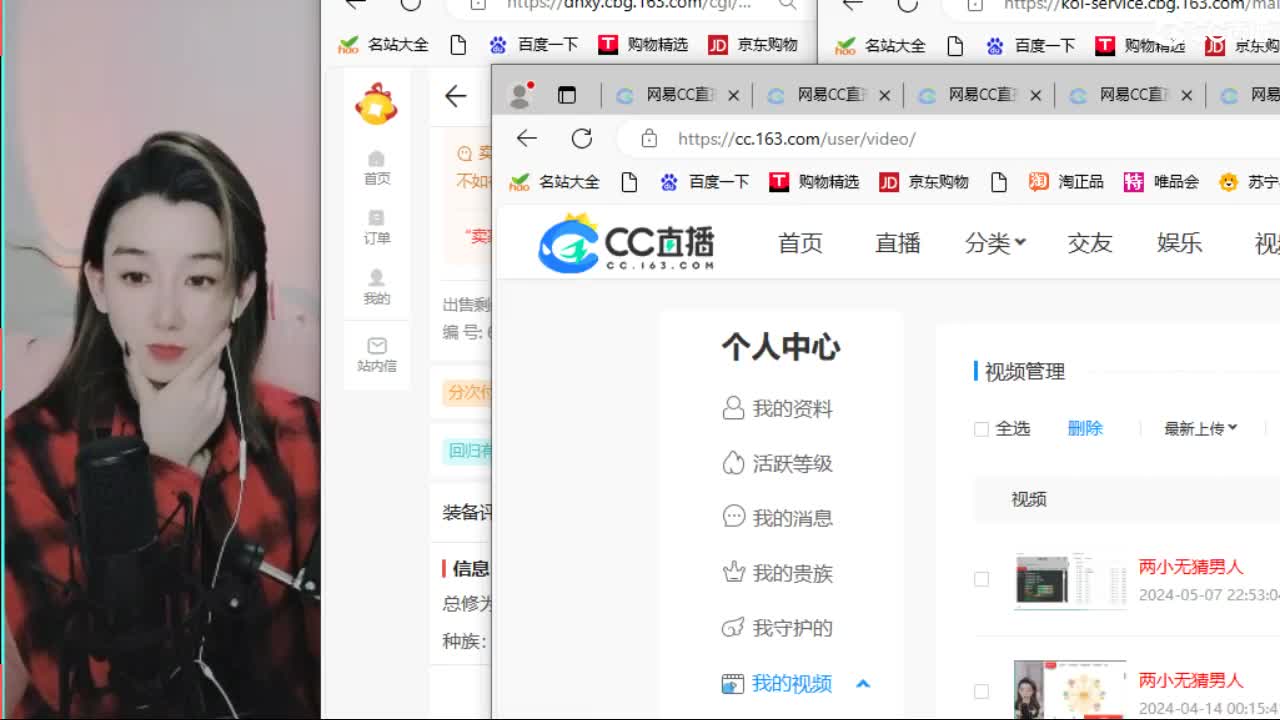Open the 两小无猜男人 video dated 2024-04-14
1280x720 pixels.
coord(1191,680)
